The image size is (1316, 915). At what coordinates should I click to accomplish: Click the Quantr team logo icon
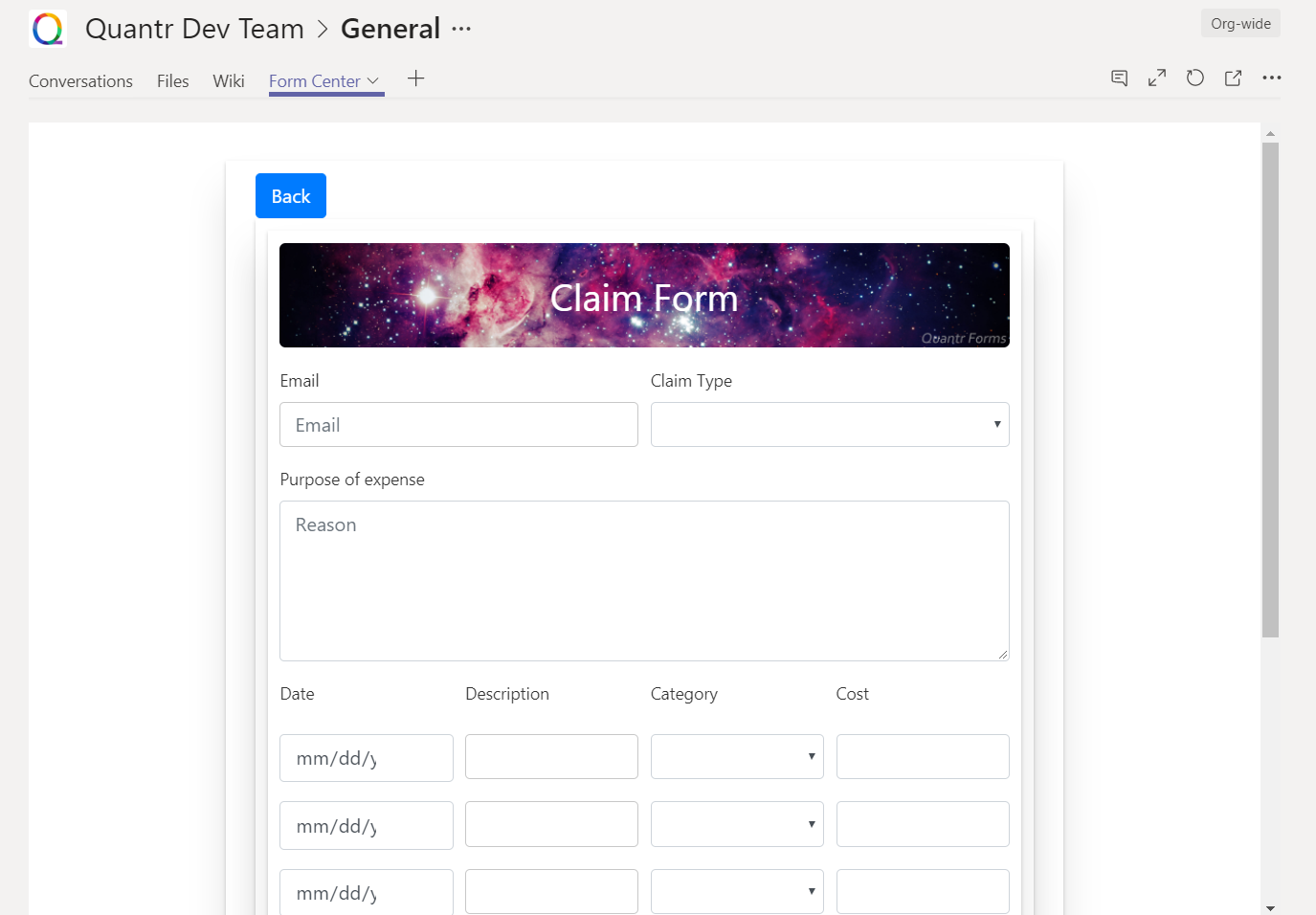48,29
